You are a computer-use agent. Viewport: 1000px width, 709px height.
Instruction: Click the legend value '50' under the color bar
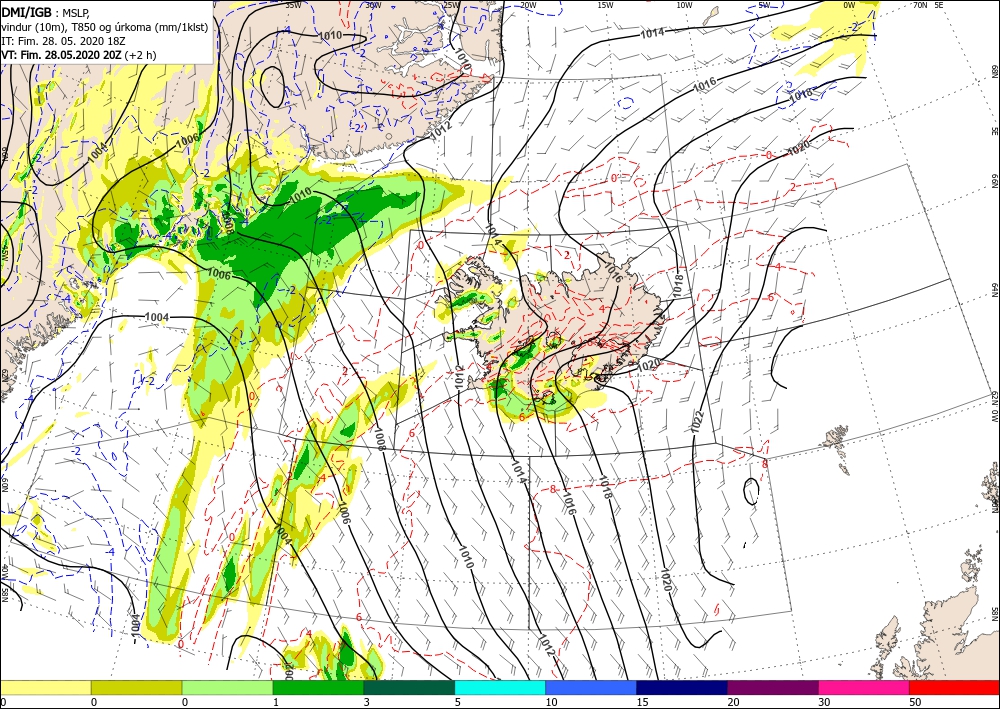click(x=914, y=702)
